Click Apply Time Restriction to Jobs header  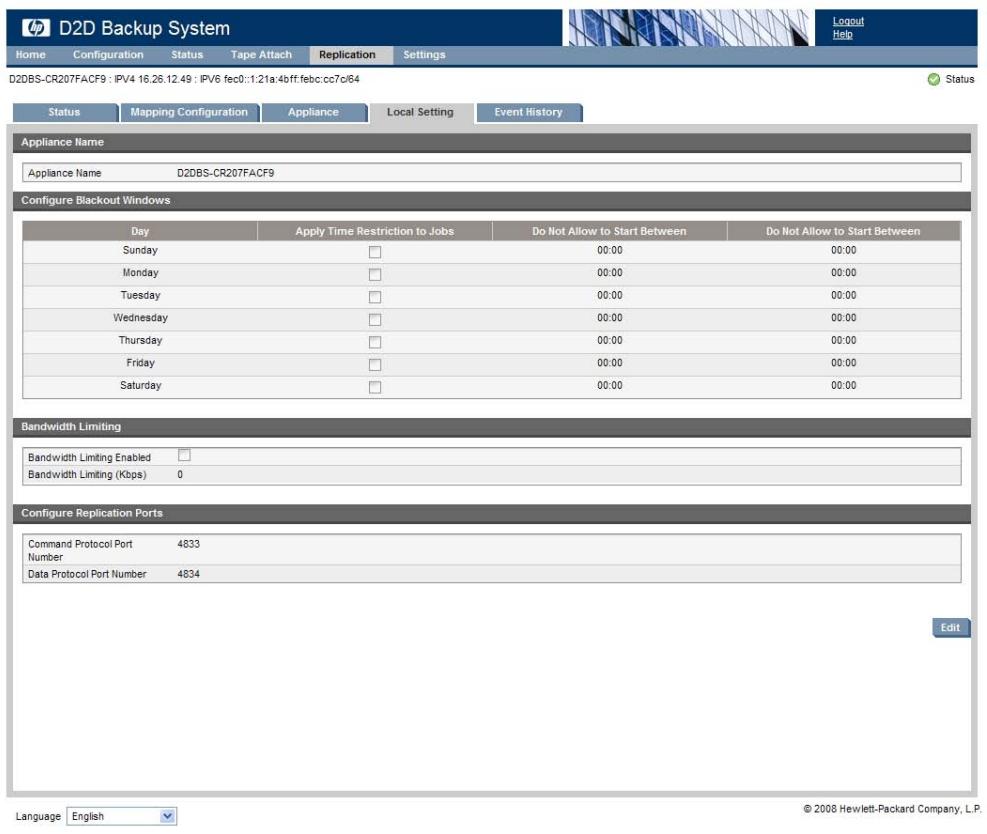coord(375,231)
